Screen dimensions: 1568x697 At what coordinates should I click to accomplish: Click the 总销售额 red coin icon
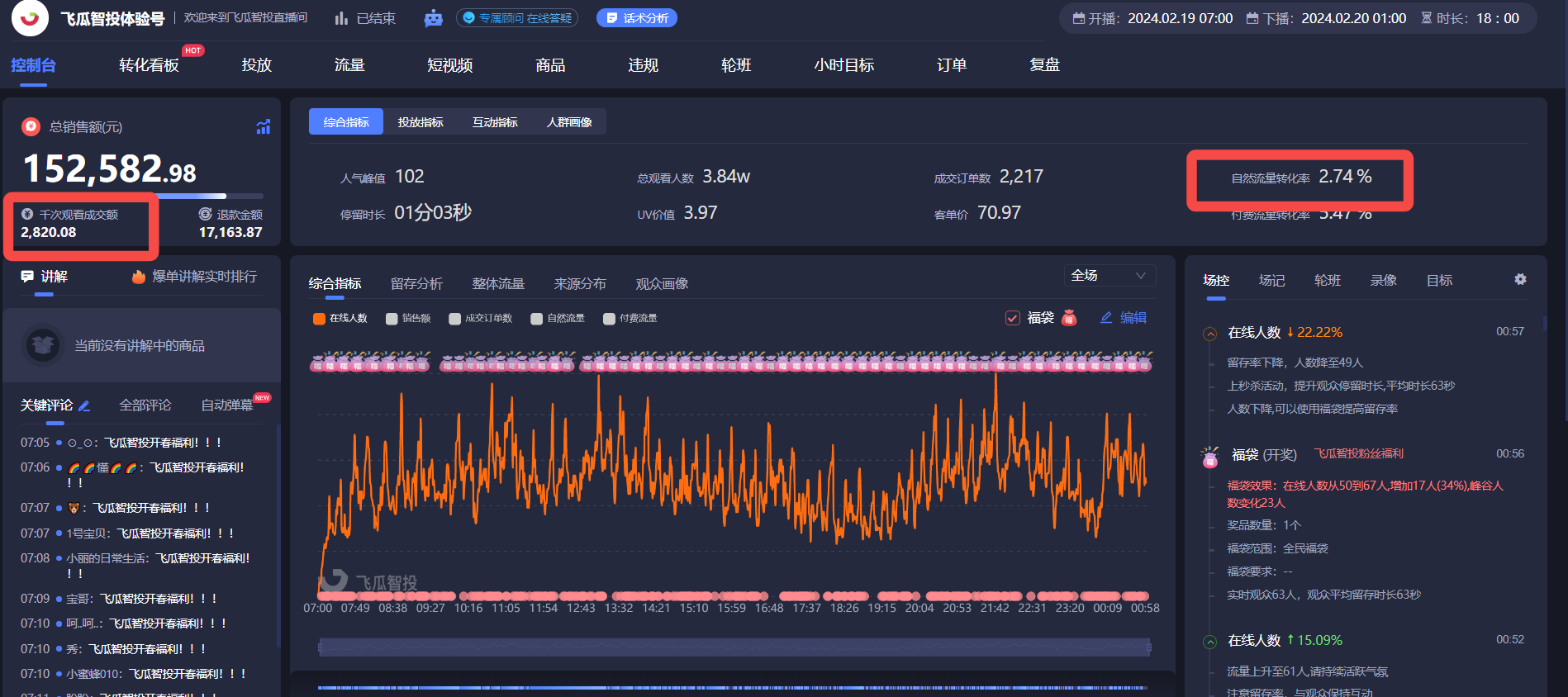click(x=31, y=126)
